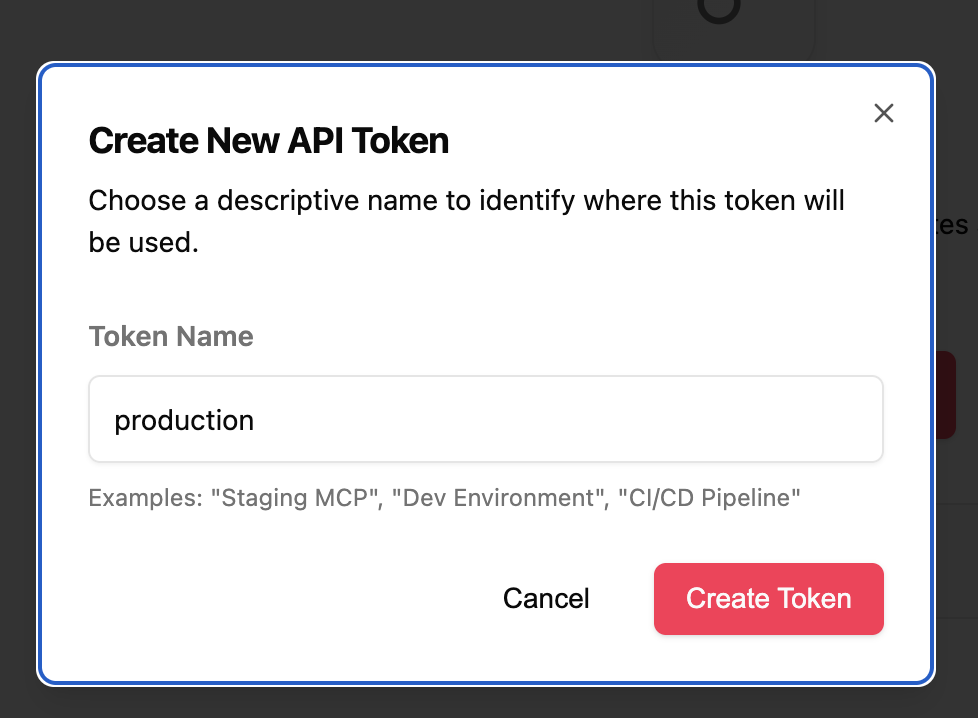Select the production token name value
The height and width of the screenshot is (718, 978).
184,420
